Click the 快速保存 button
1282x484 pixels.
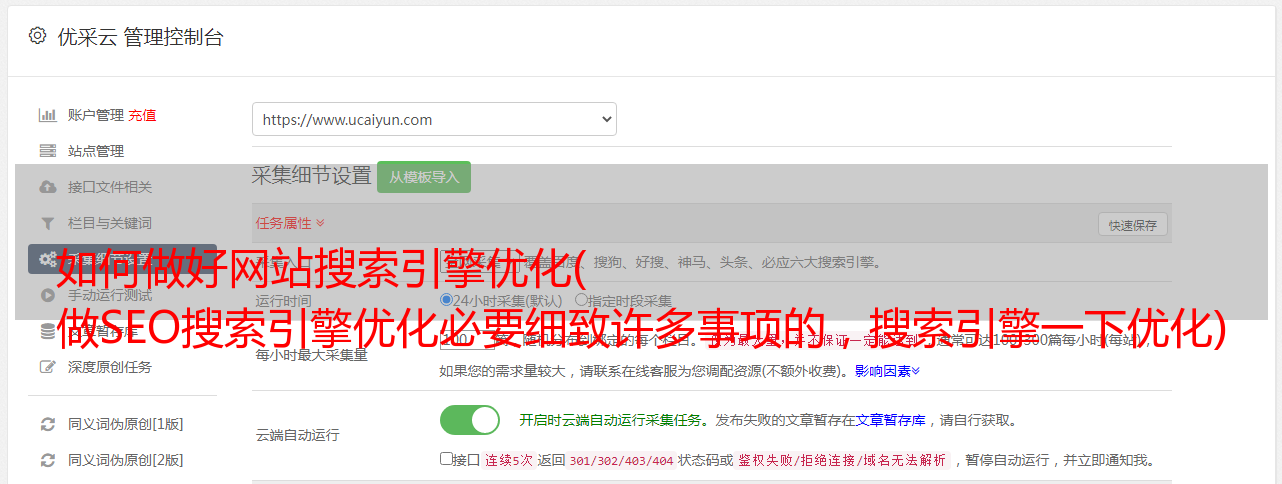1133,225
